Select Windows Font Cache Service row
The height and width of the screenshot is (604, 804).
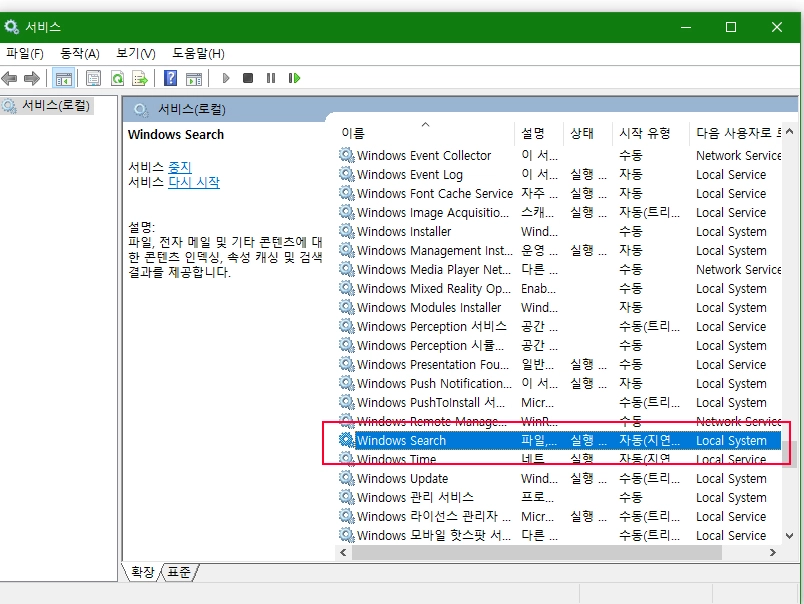point(559,193)
